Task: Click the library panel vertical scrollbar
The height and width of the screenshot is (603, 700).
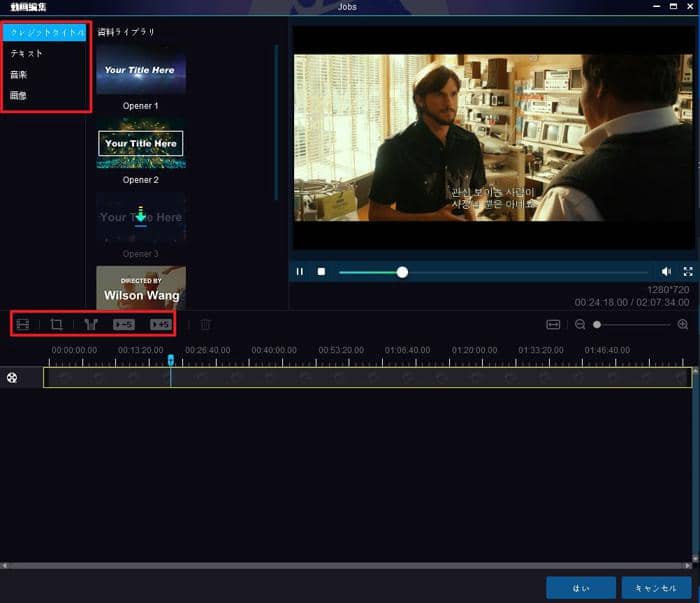Action: click(x=276, y=122)
